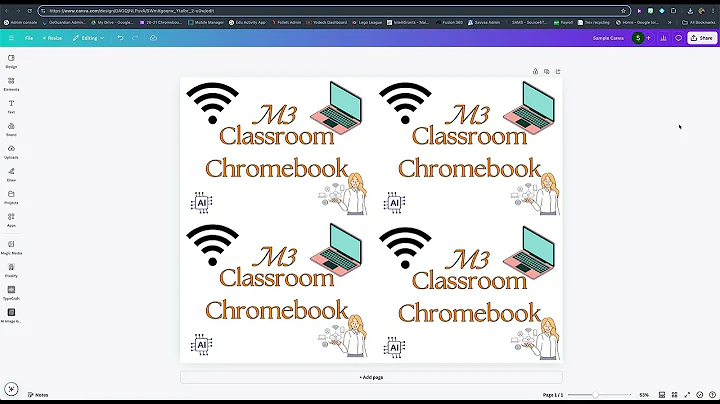Lock the page using lock icon
The height and width of the screenshot is (404, 720).
(x=535, y=72)
